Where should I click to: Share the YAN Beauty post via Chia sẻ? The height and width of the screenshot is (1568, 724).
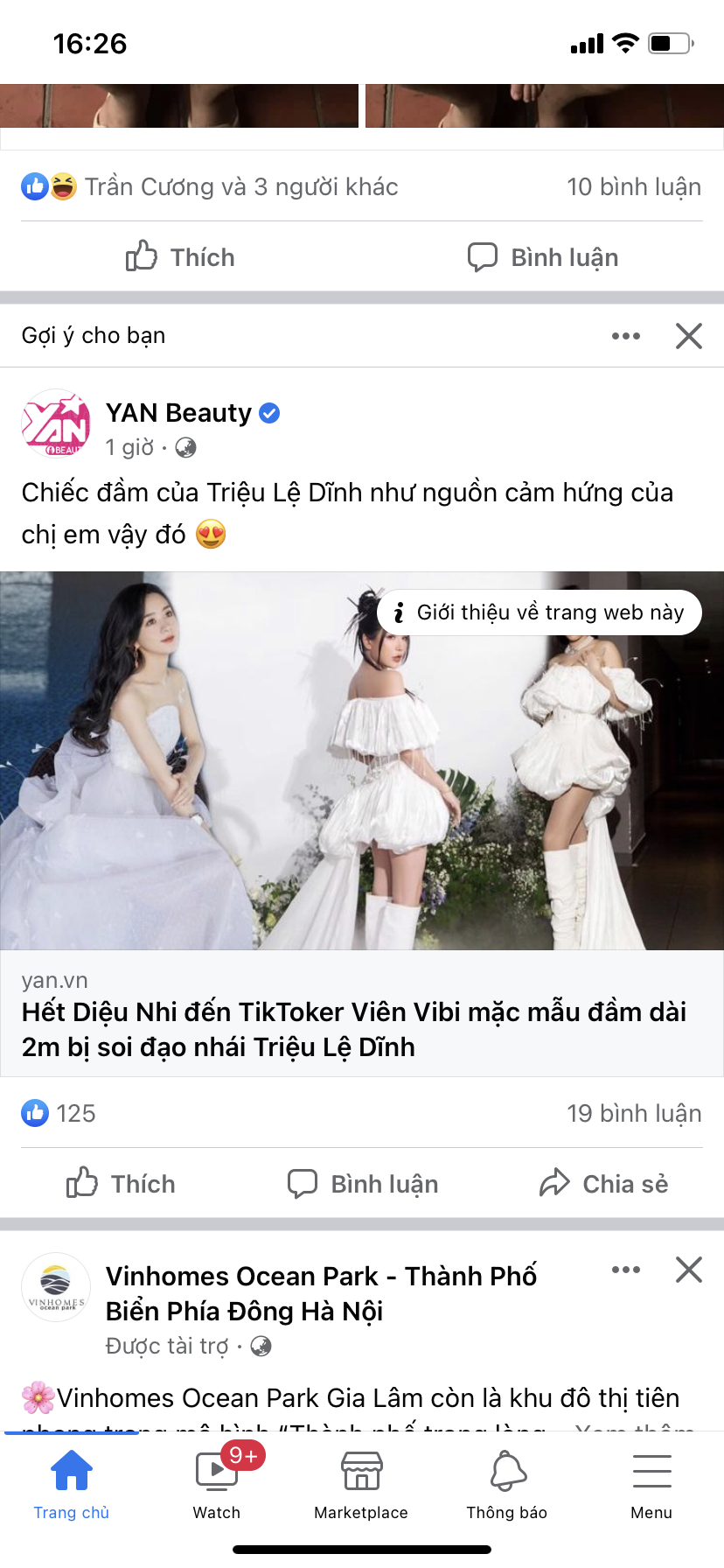tap(604, 1184)
